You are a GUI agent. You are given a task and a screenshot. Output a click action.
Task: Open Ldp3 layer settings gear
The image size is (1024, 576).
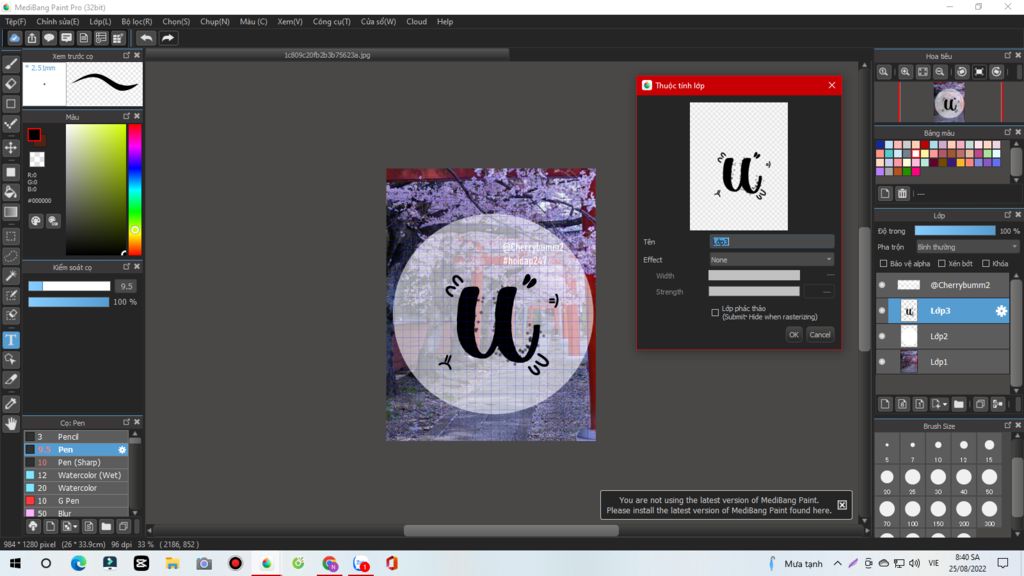[x=1000, y=311]
